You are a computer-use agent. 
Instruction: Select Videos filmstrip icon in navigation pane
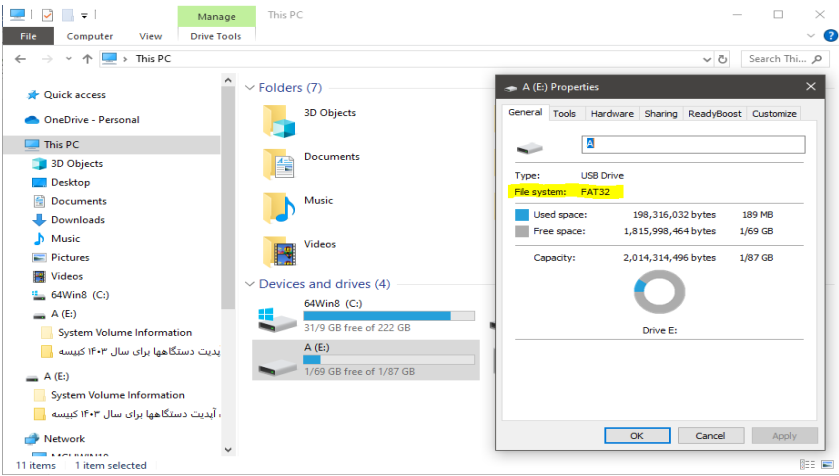point(39,277)
